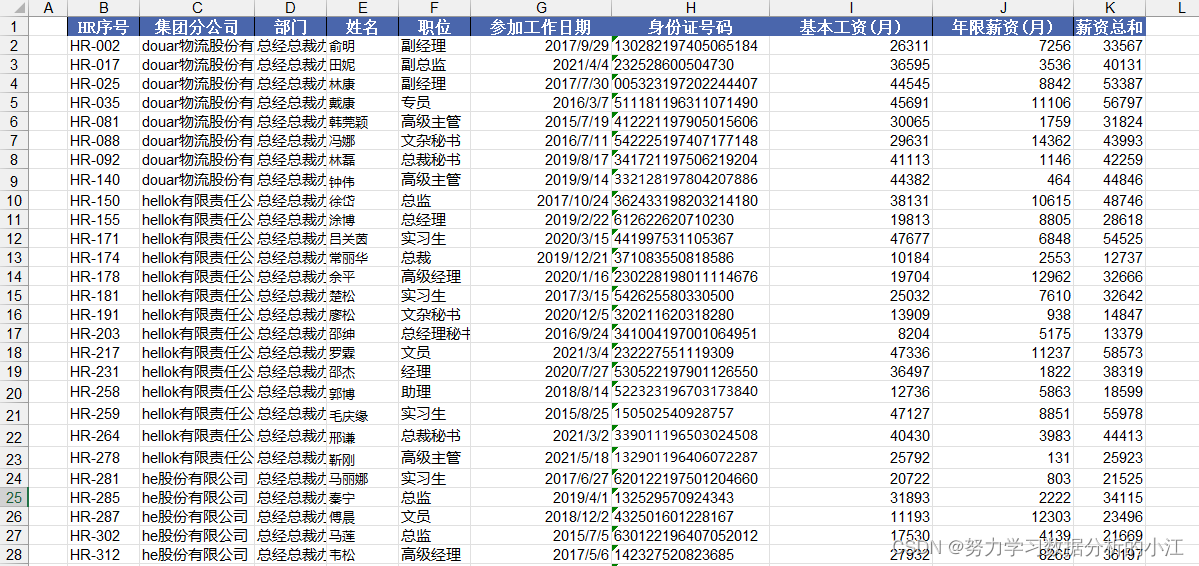Click the name cell 马丽娜
This screenshot has height=566, width=1199.
tap(362, 479)
